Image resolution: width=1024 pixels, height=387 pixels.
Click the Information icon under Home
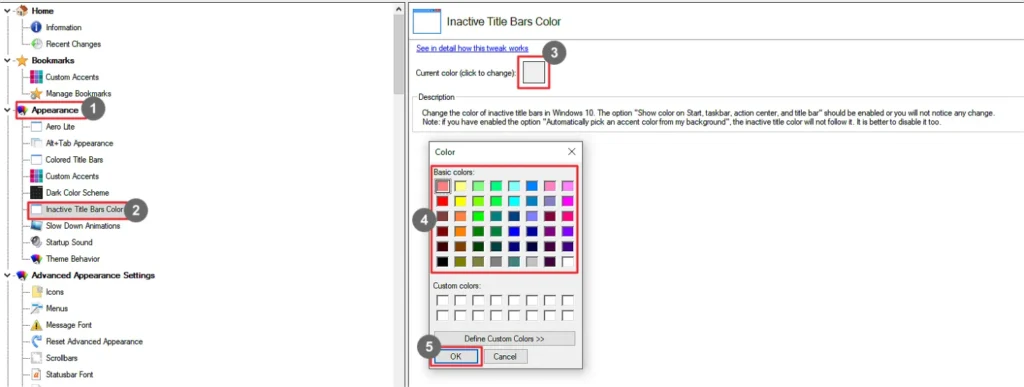(x=37, y=27)
